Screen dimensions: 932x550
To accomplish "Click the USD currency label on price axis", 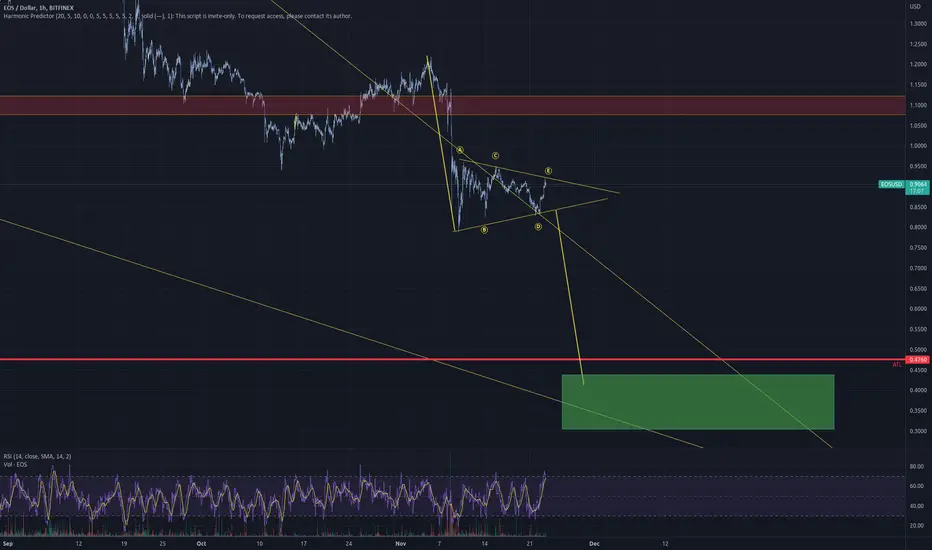I will tap(915, 6).
